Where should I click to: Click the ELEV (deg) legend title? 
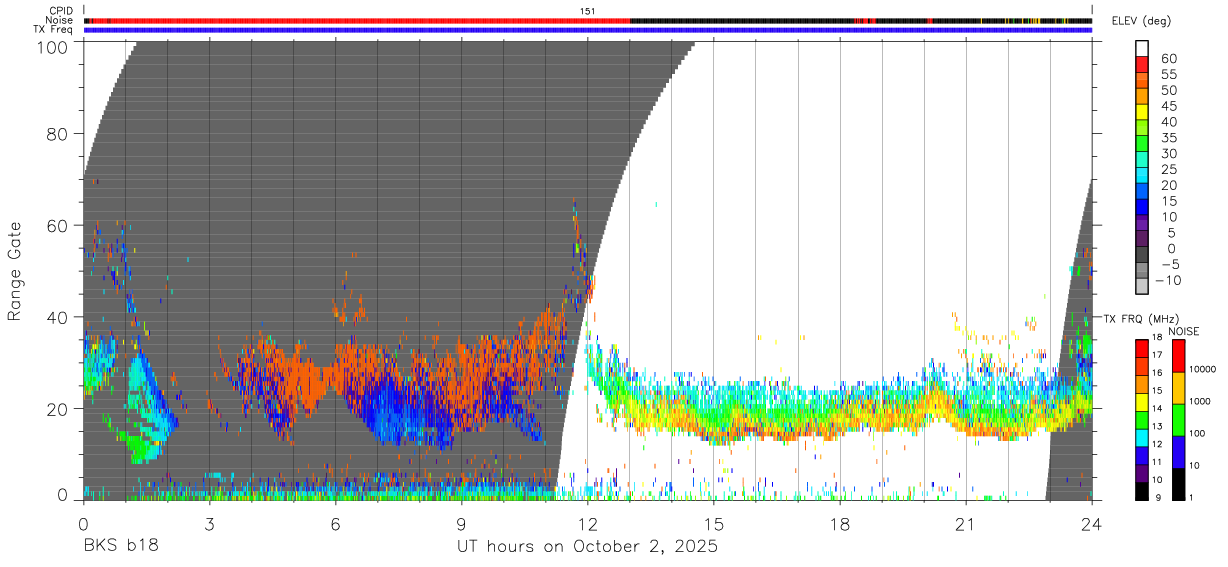(x=1140, y=20)
